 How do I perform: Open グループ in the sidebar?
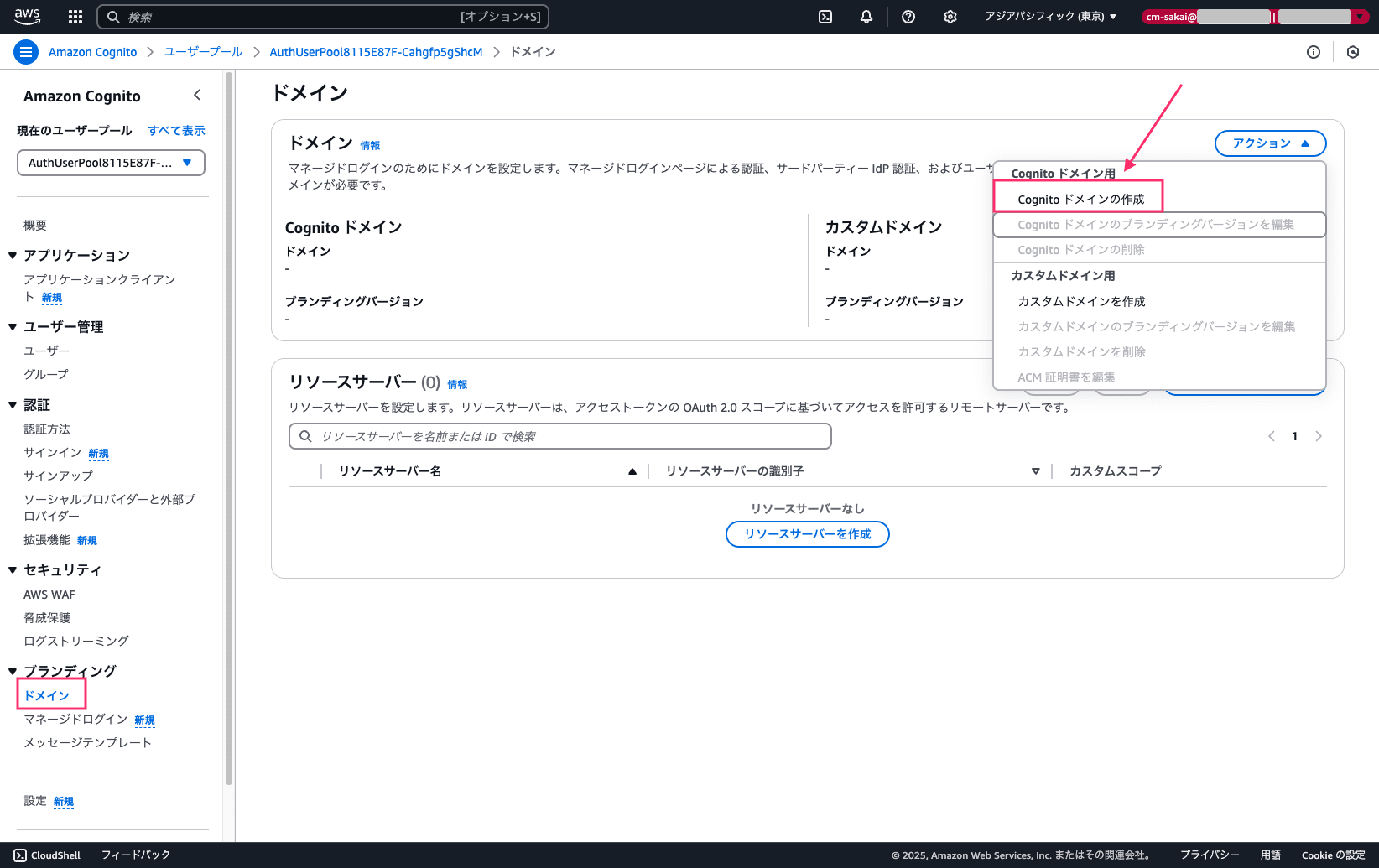[x=46, y=374]
